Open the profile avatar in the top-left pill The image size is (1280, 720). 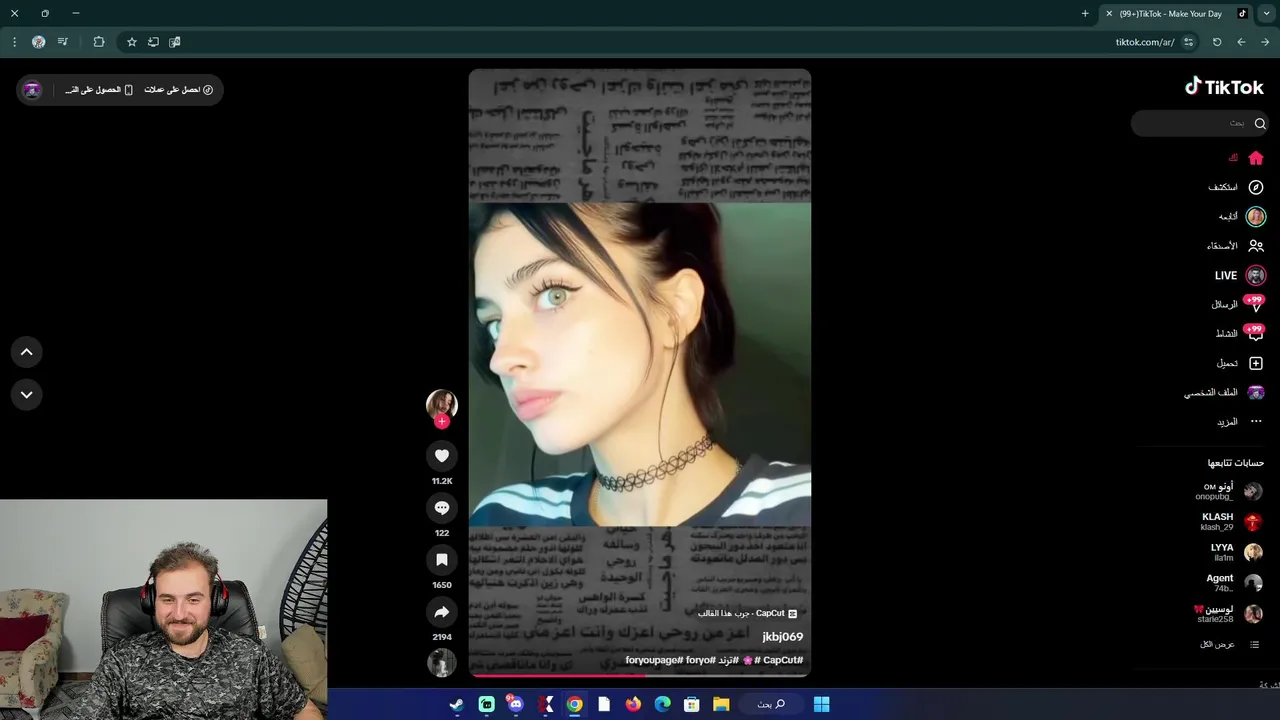(32, 90)
